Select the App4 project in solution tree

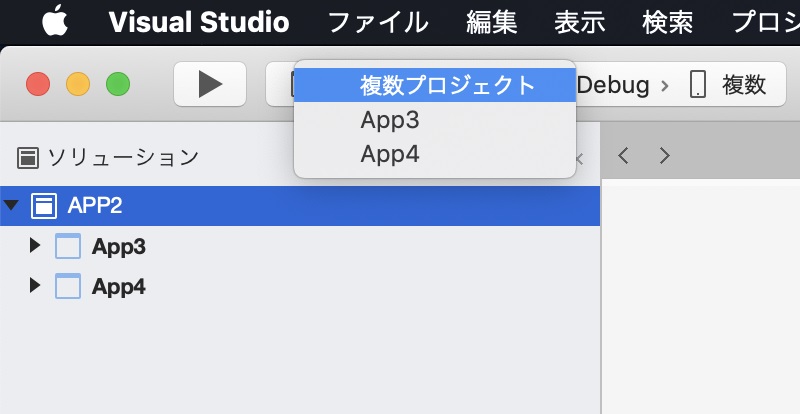118,287
